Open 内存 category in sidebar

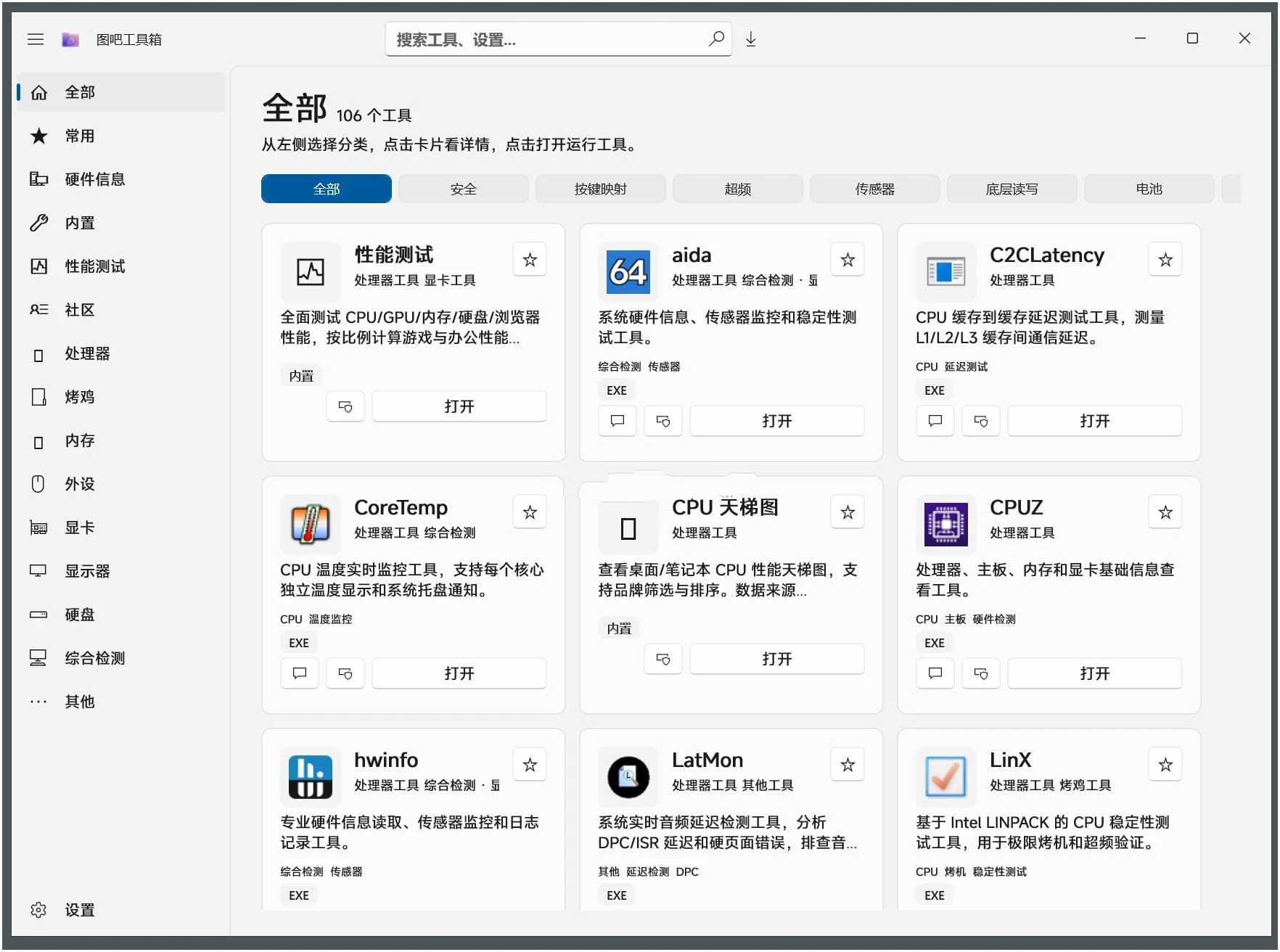click(121, 440)
